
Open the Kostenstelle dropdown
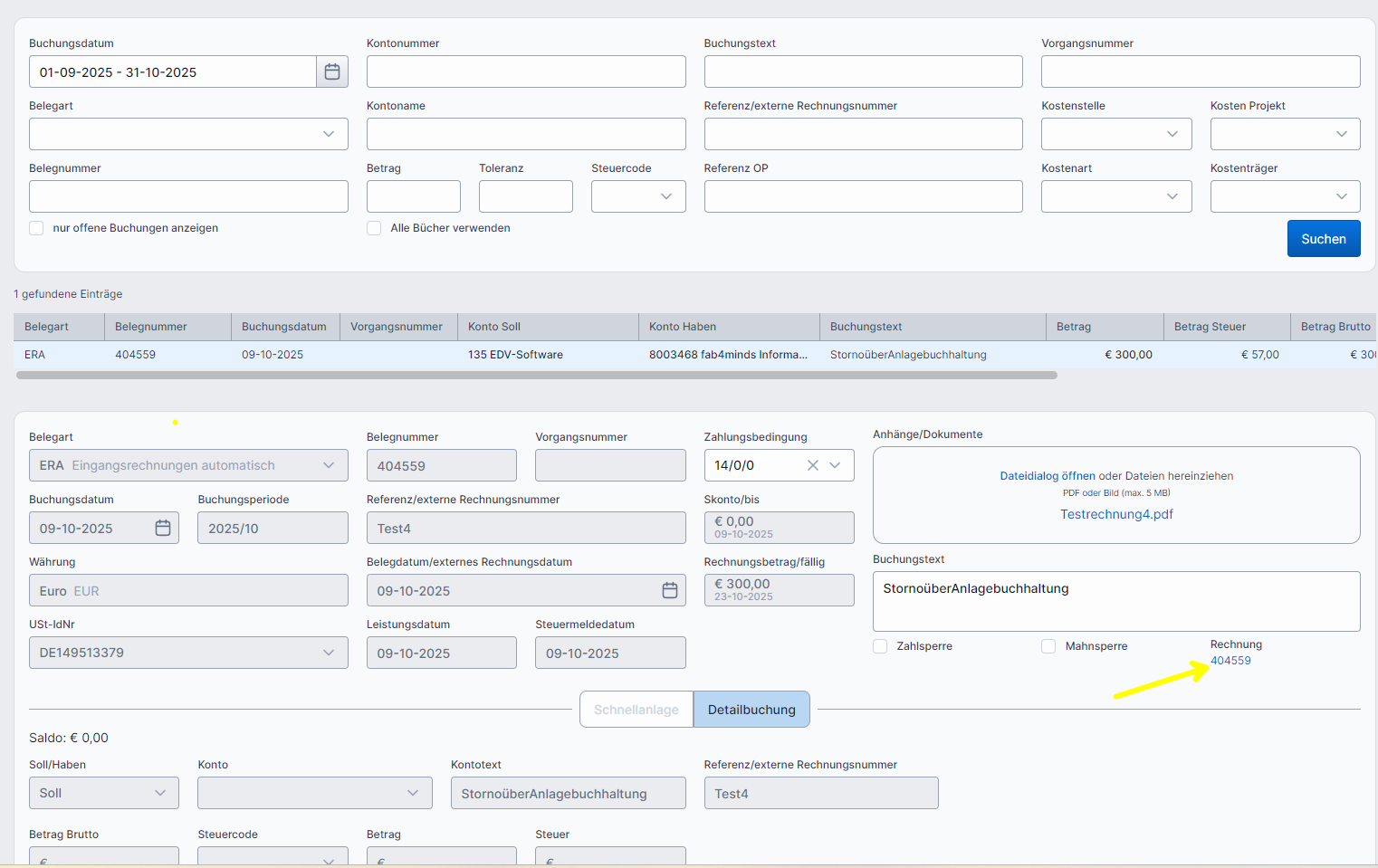click(1115, 134)
